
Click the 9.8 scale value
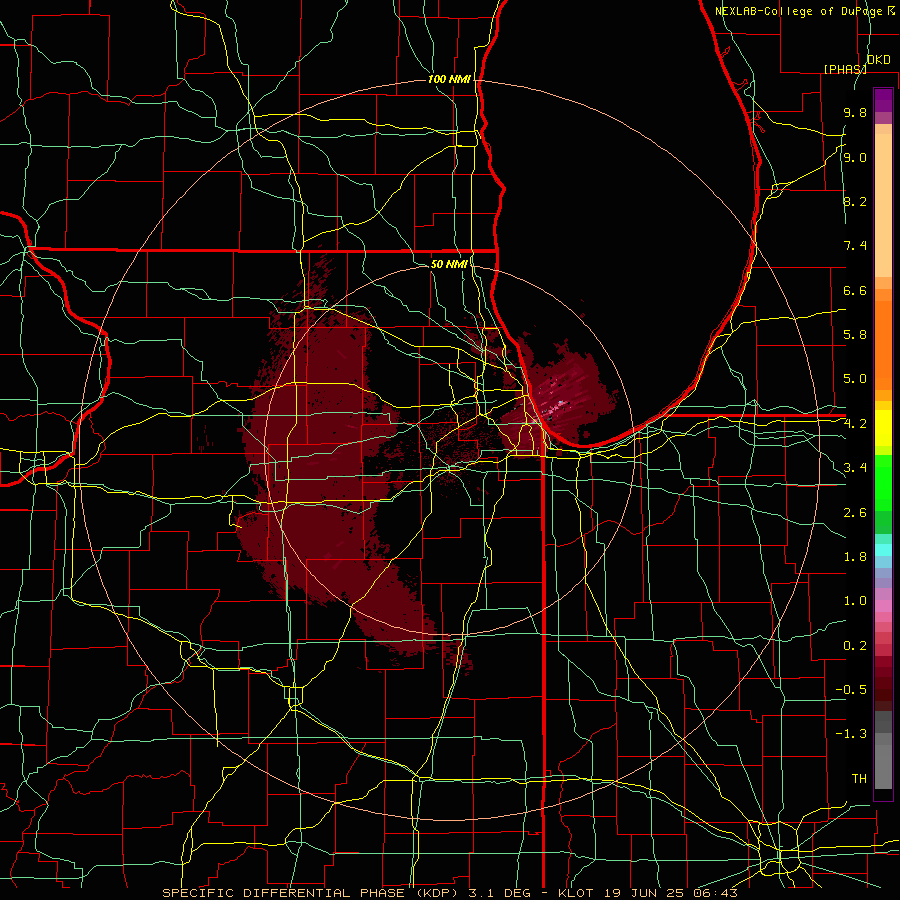pos(855,112)
